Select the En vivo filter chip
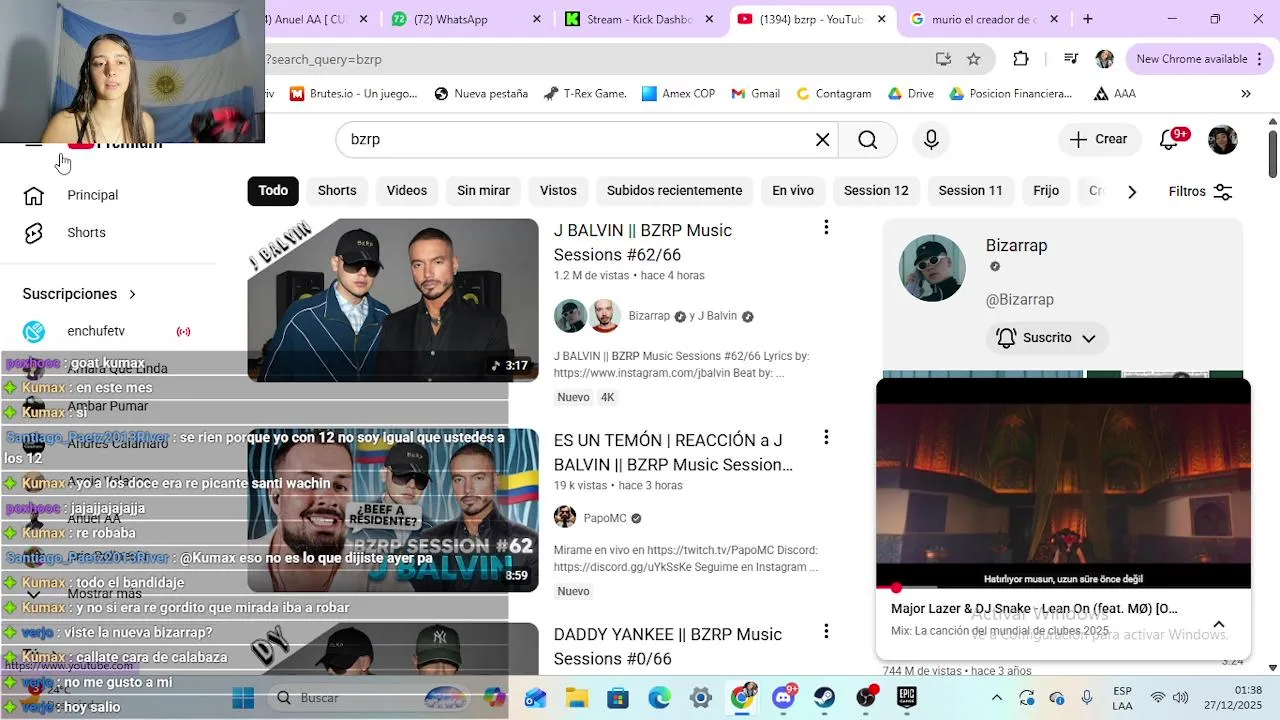Viewport: 1280px width, 720px height. (793, 191)
